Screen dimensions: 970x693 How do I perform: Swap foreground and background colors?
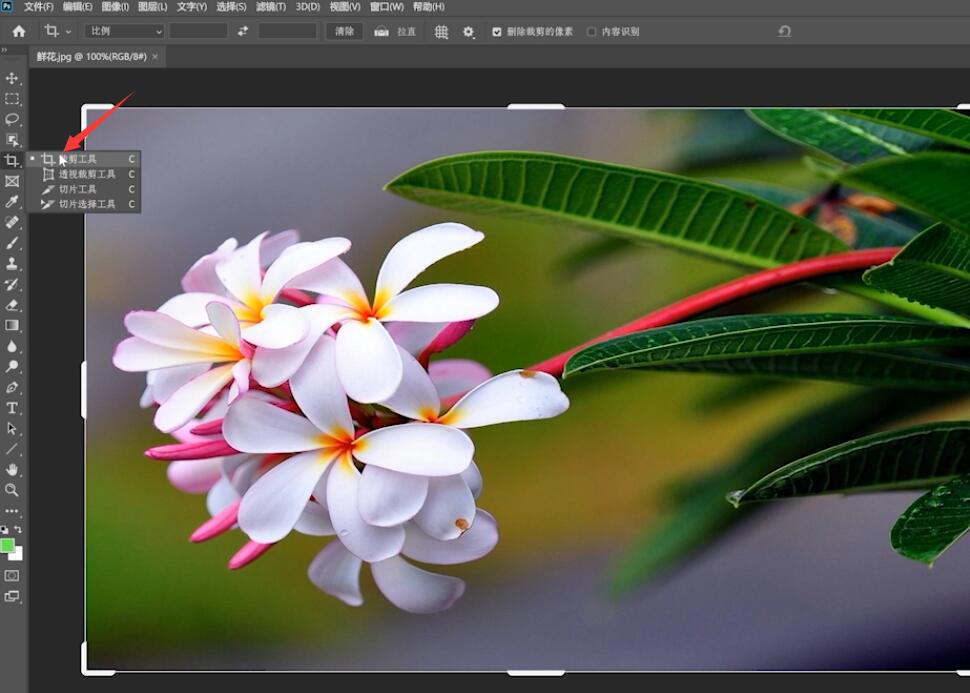(x=18, y=530)
